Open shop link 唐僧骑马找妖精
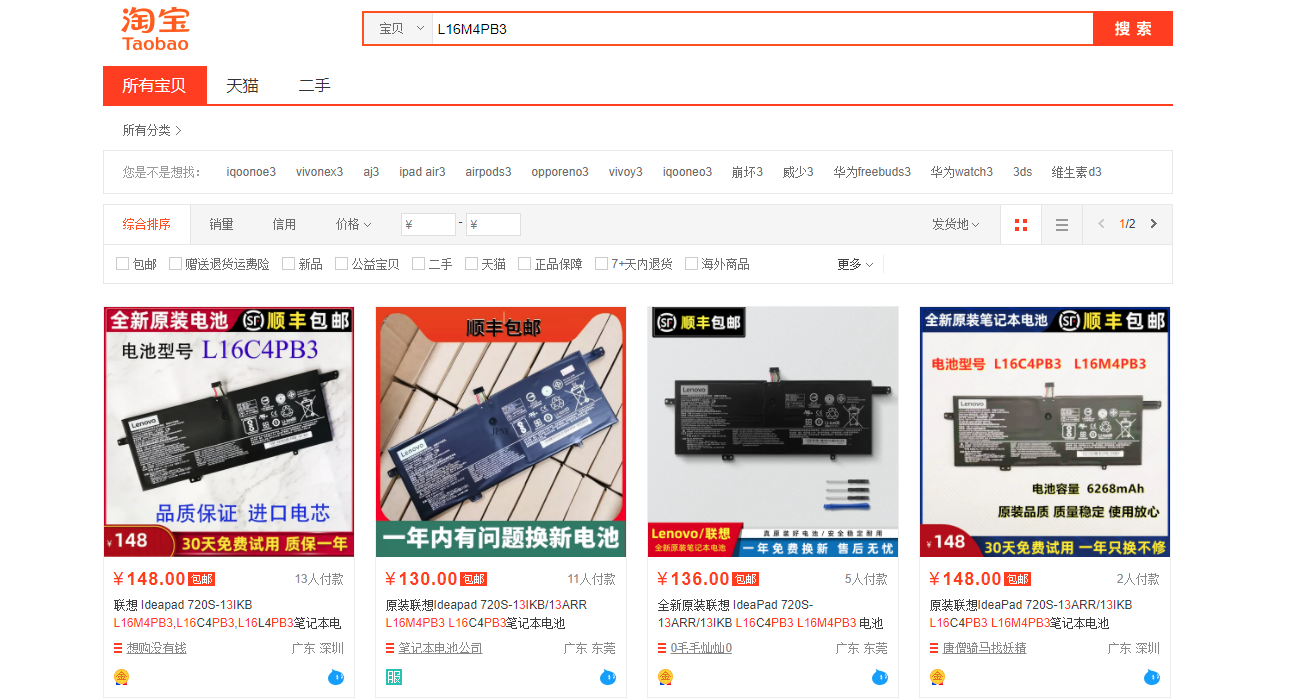Screen dimensions: 1300x700 tap(985, 648)
